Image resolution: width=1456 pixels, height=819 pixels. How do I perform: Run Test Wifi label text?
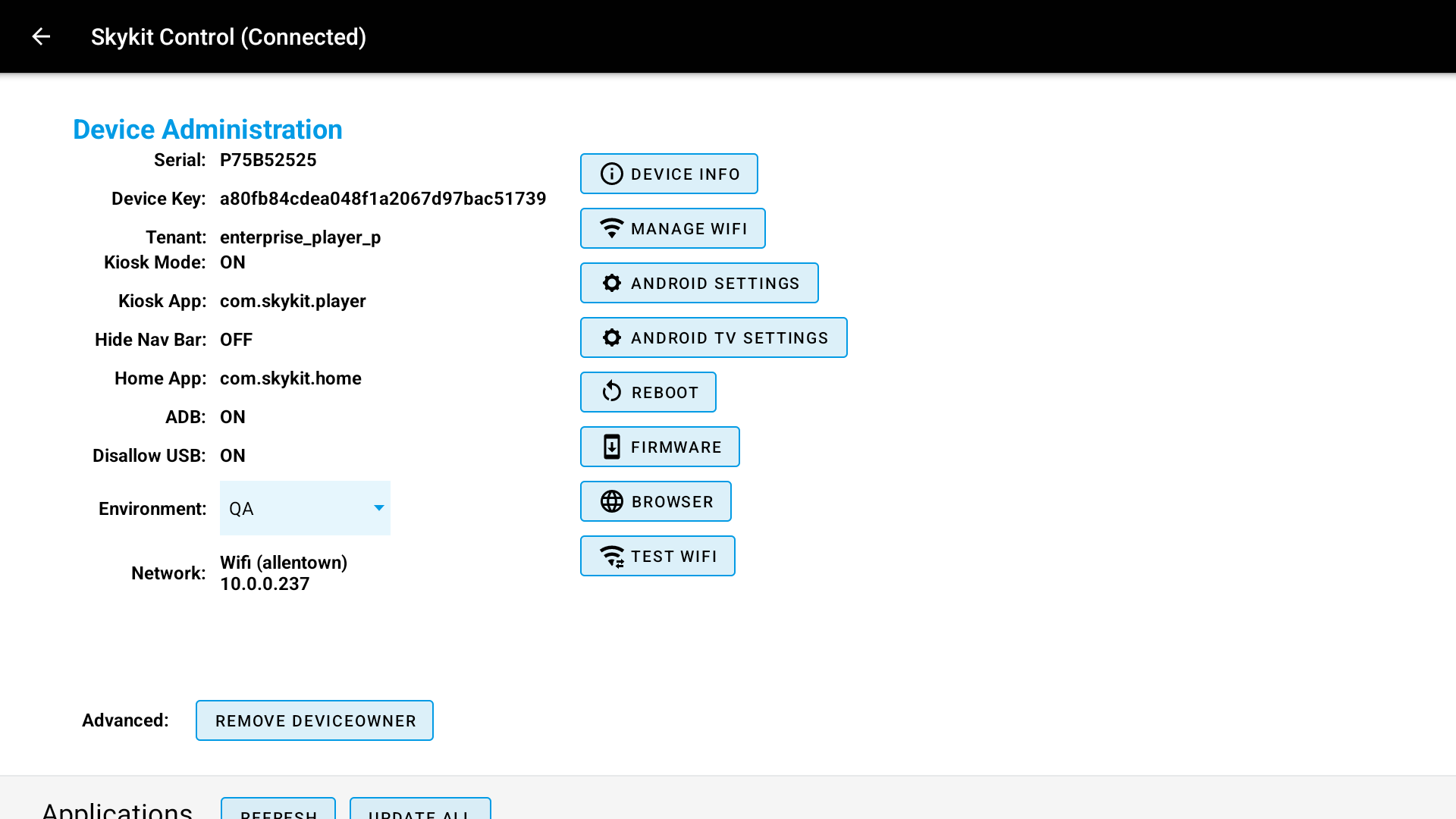click(674, 557)
